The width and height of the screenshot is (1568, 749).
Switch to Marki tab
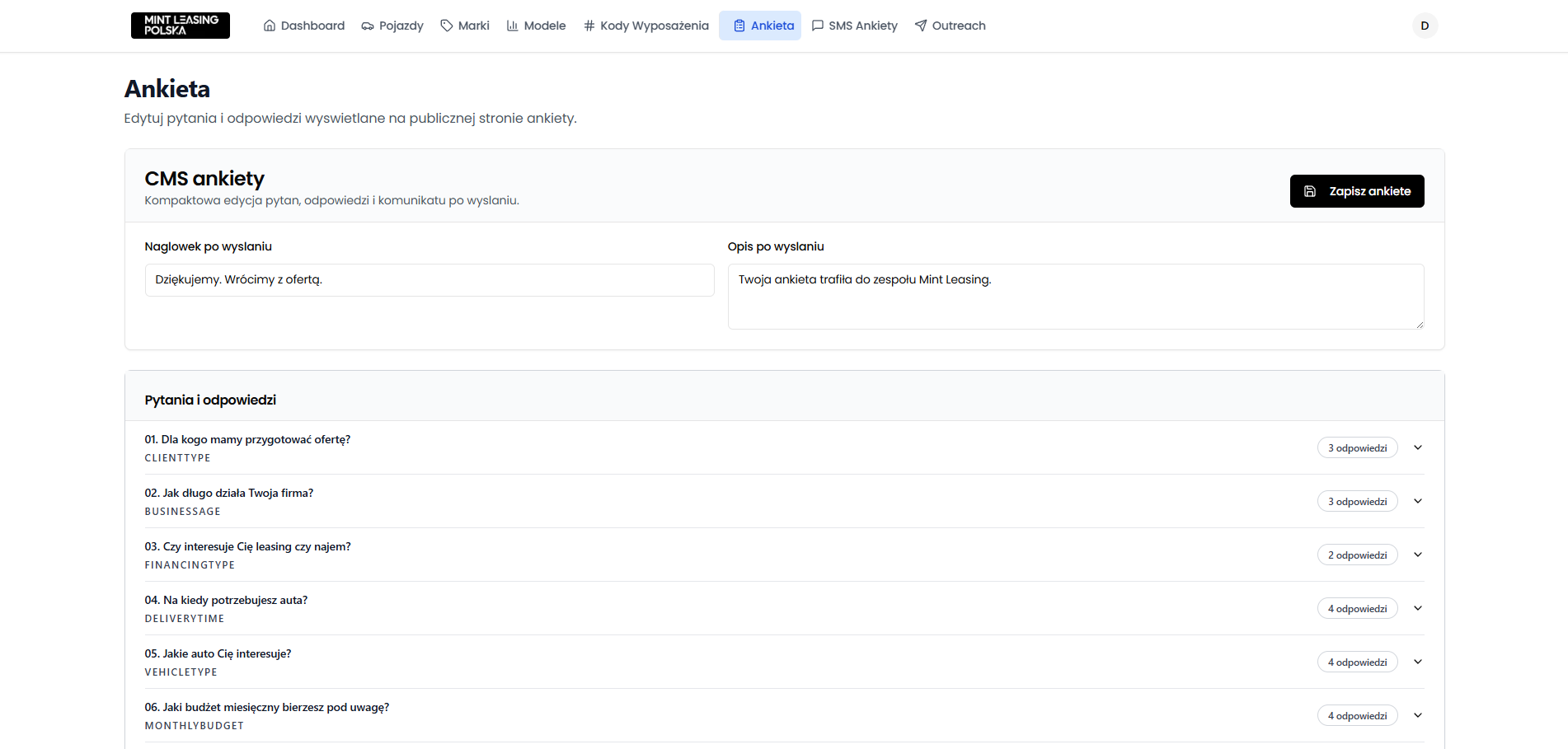tap(465, 26)
